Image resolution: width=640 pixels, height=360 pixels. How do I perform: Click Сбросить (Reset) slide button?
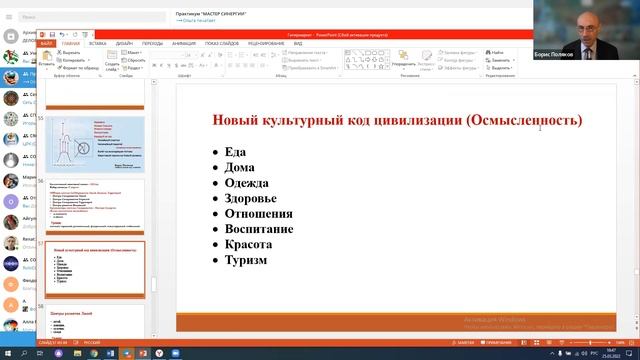coord(133,60)
